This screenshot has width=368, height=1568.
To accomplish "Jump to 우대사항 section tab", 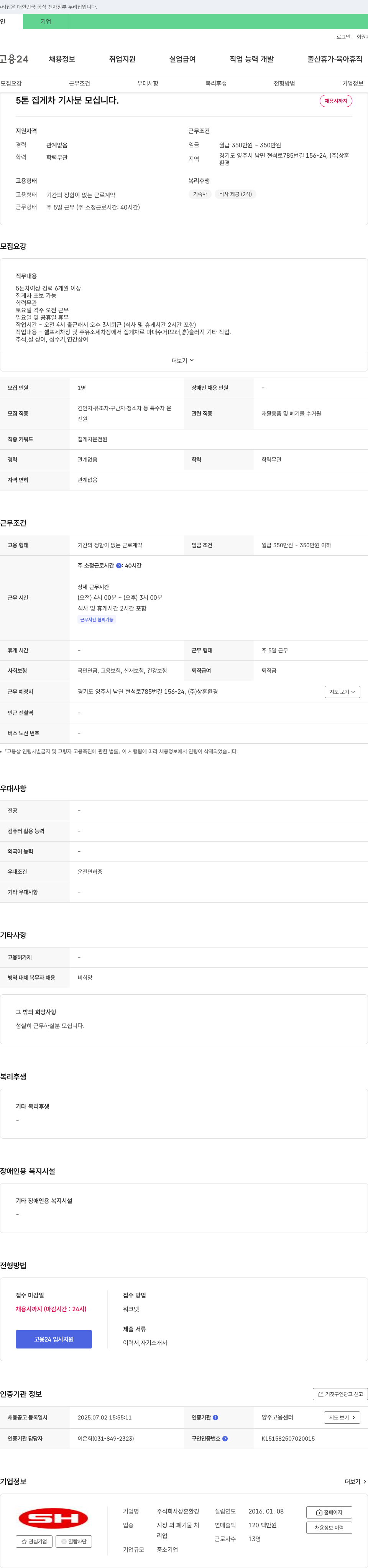I will [x=148, y=83].
